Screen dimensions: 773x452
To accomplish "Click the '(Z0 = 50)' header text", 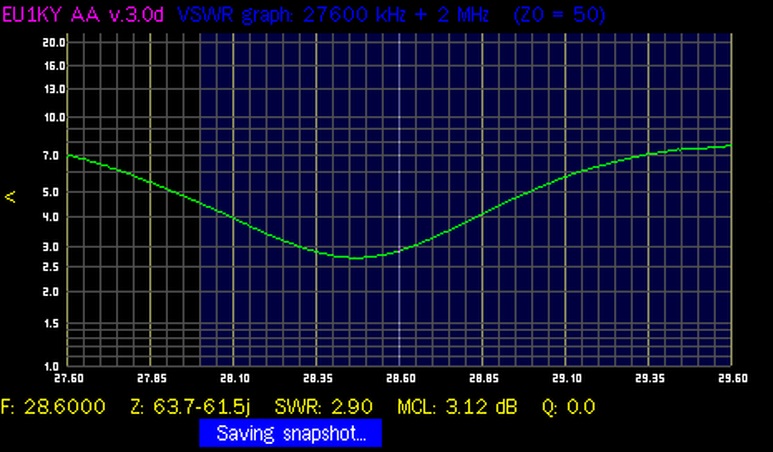I will pyautogui.click(x=560, y=14).
